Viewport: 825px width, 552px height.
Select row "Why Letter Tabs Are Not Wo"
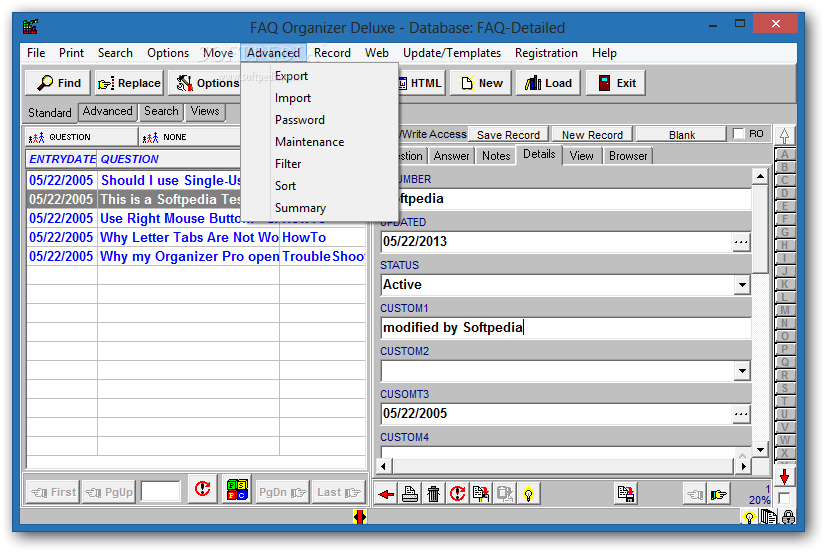[196, 237]
